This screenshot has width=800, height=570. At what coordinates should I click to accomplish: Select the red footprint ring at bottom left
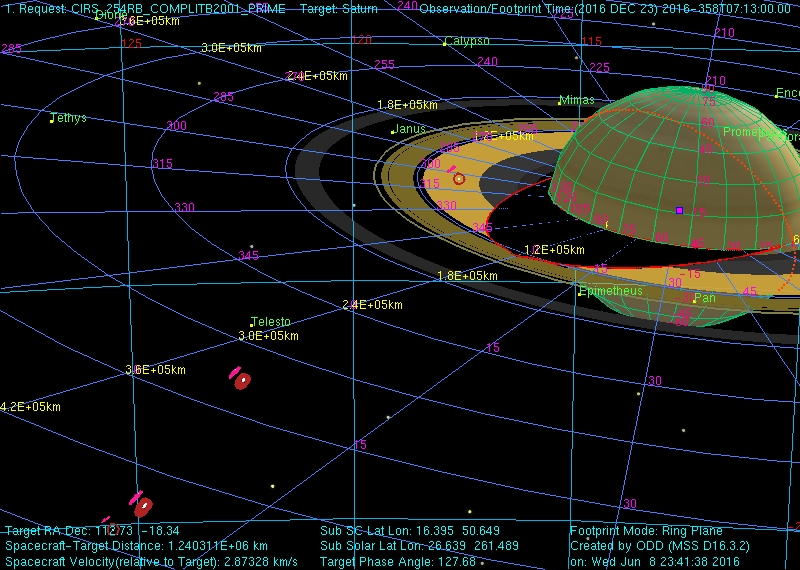pyautogui.click(x=143, y=507)
